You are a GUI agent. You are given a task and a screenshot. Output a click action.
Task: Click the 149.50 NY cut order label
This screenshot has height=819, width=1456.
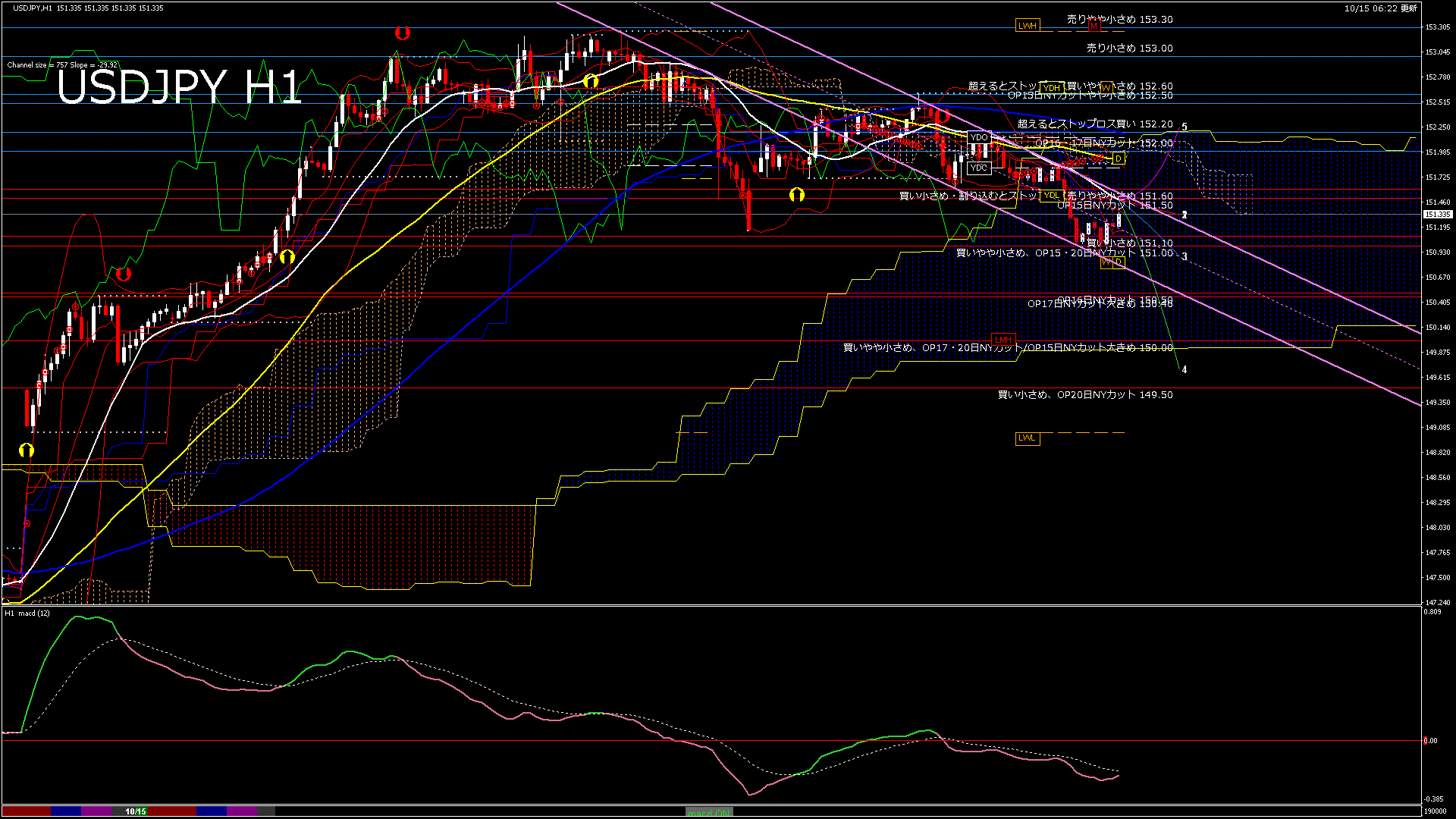coord(1084,394)
